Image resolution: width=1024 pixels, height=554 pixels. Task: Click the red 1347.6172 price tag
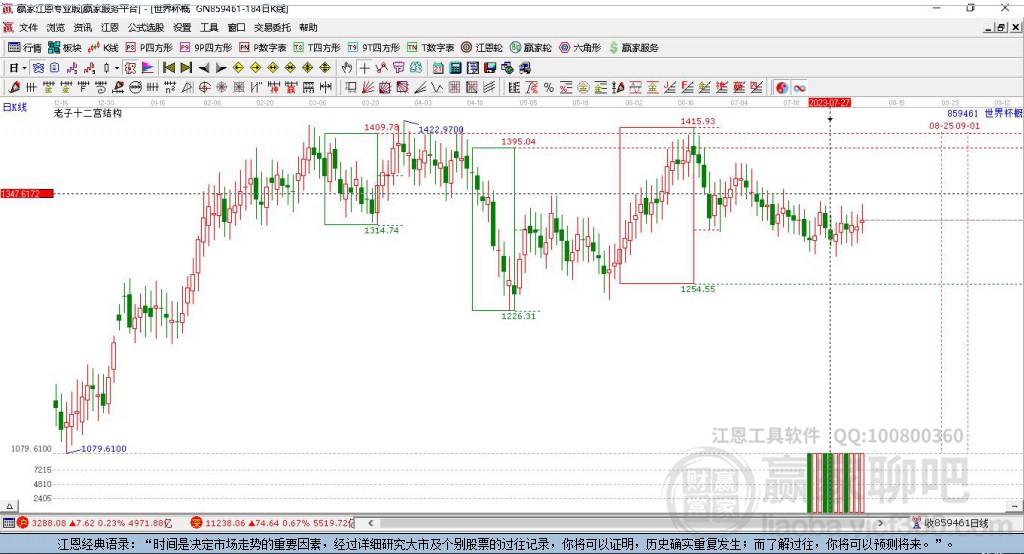27,193
